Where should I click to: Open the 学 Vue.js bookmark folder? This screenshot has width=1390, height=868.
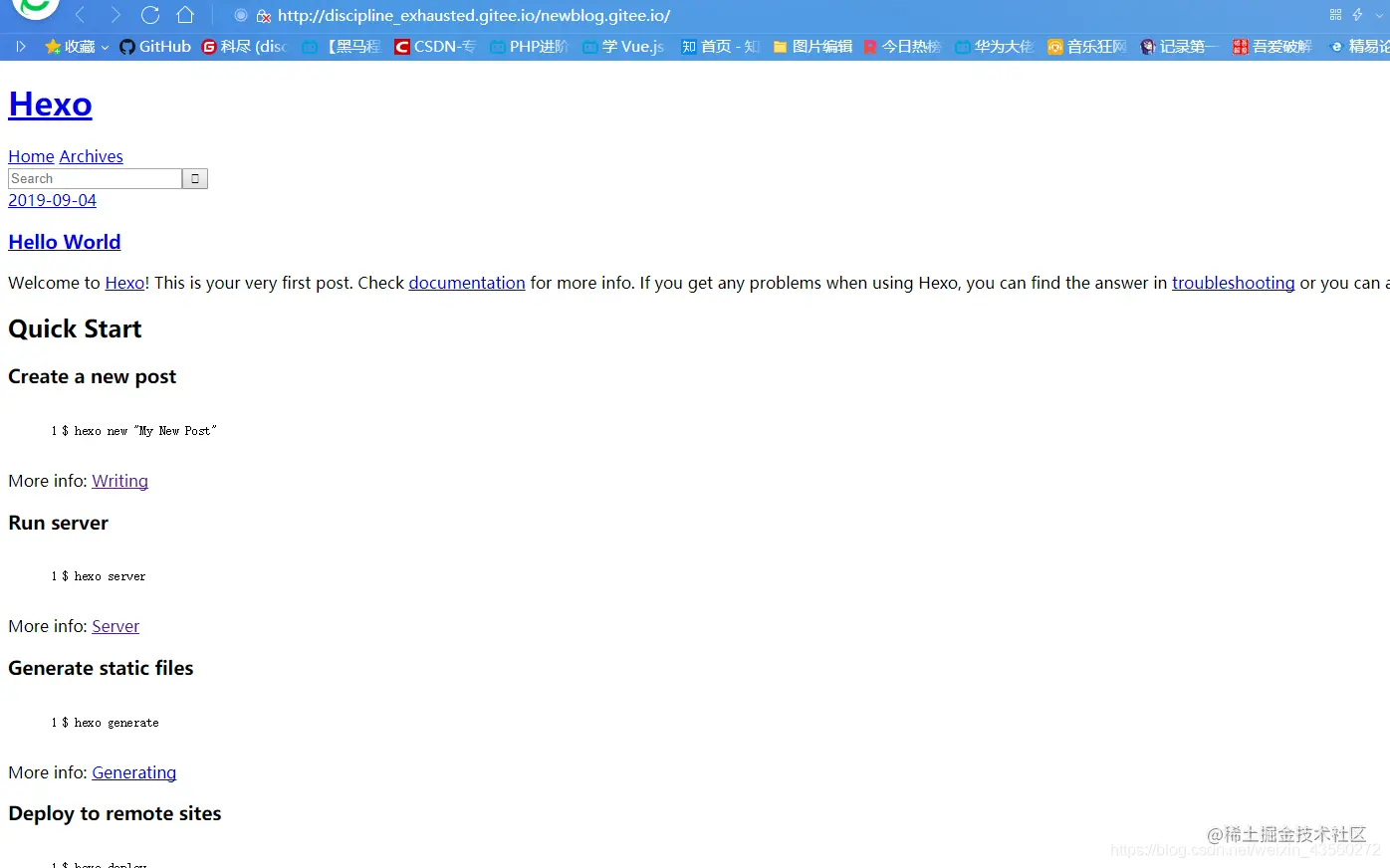point(623,47)
